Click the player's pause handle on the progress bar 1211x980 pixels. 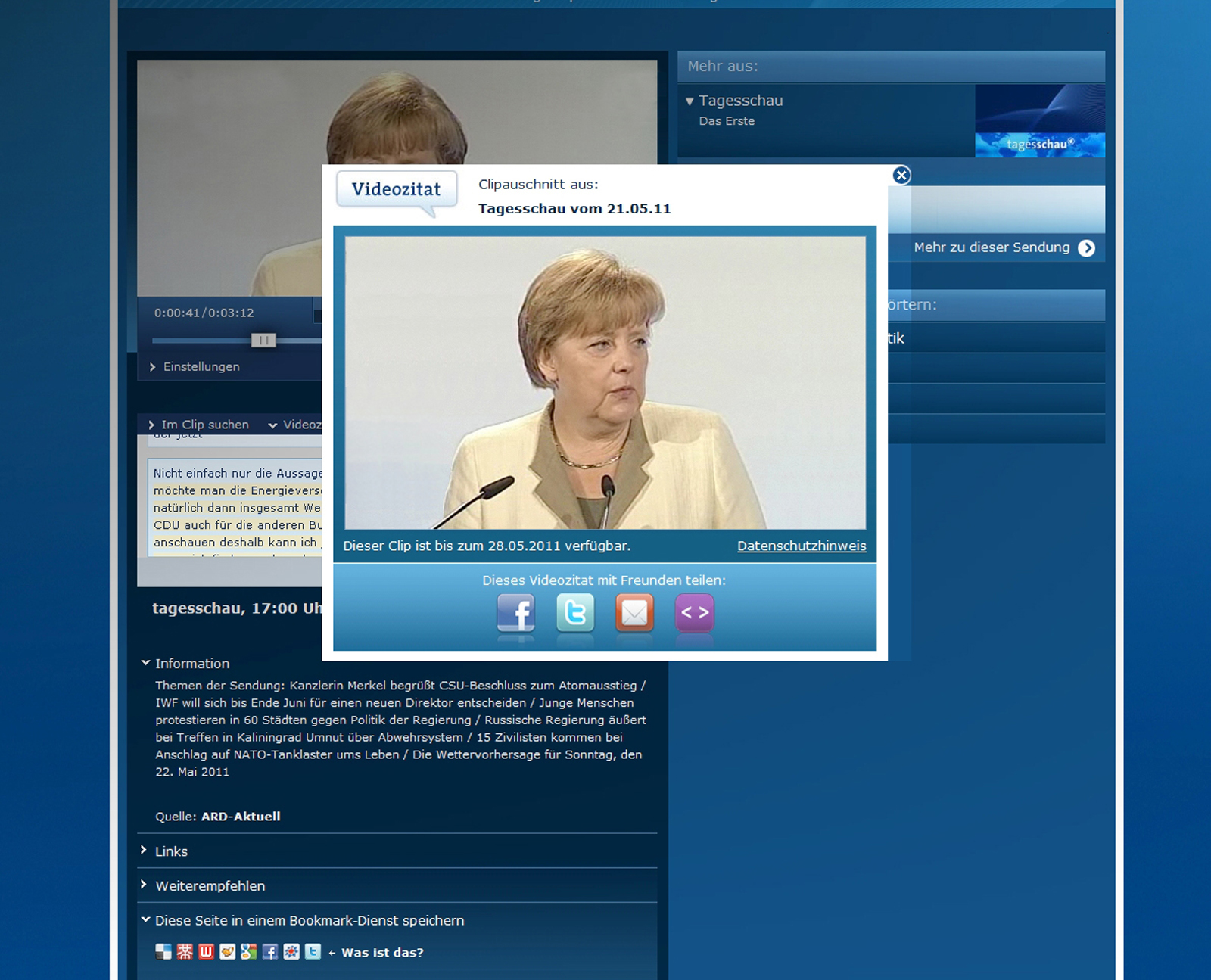coord(263,341)
